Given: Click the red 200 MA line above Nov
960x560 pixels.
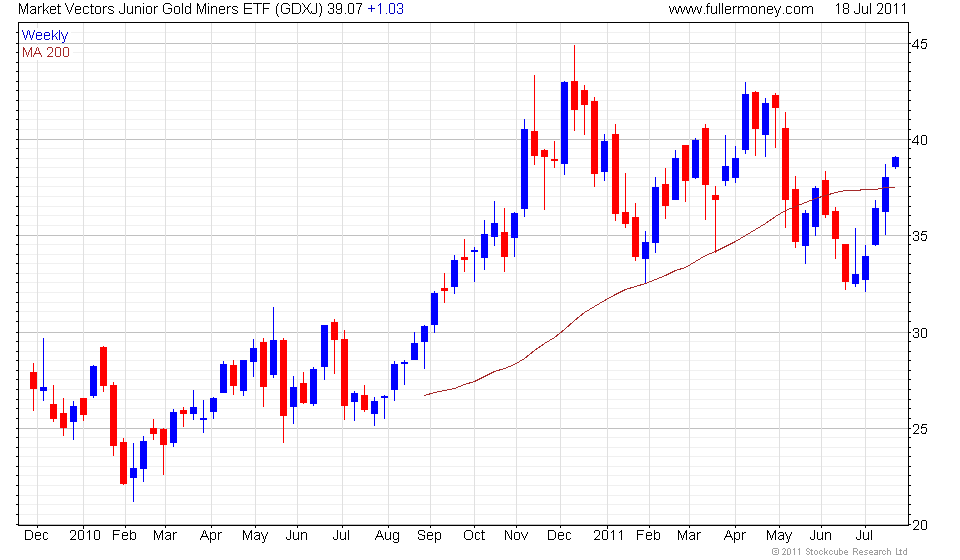Looking at the screenshot, I should pyautogui.click(x=516, y=362).
